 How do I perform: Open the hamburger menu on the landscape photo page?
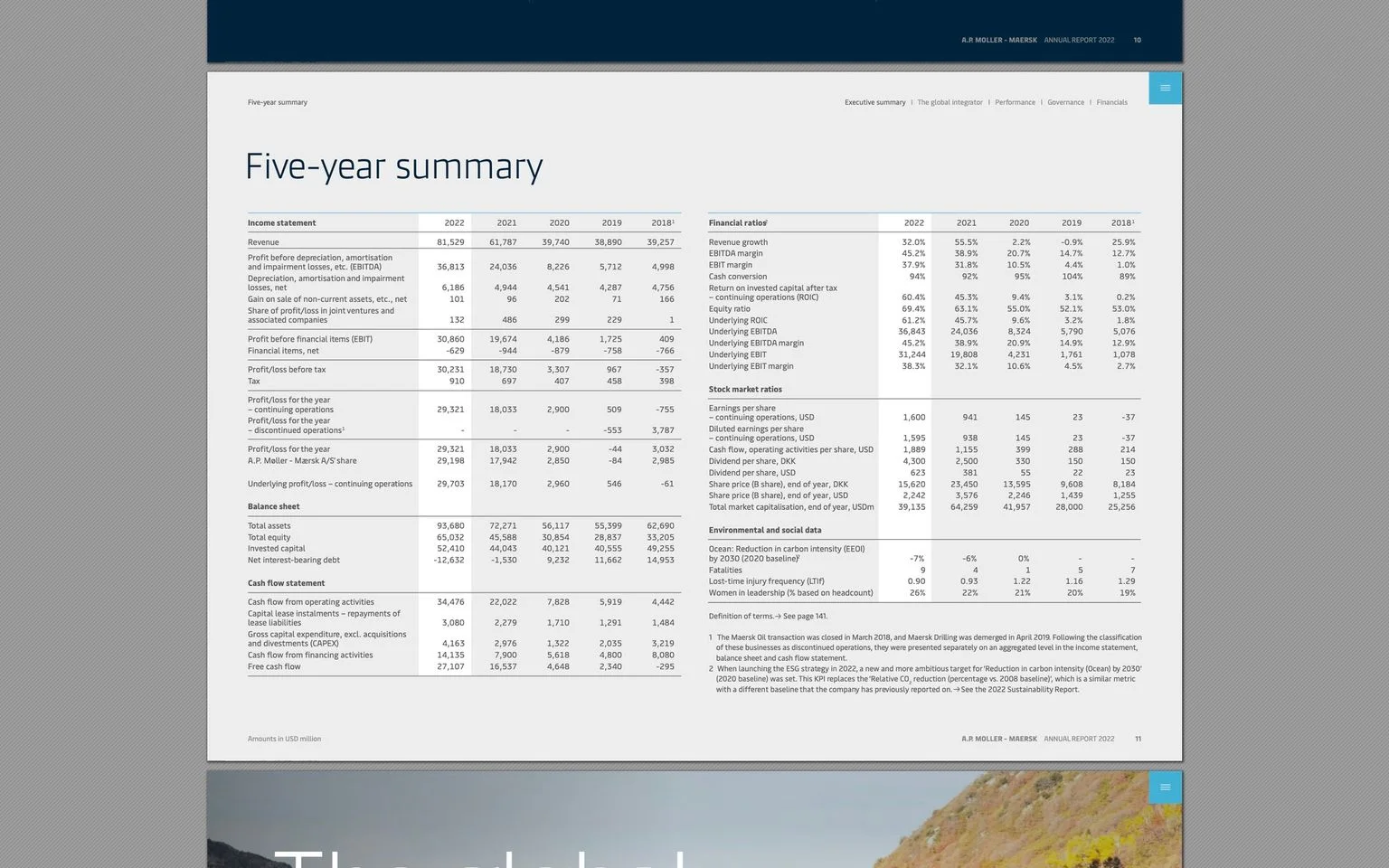1165,787
